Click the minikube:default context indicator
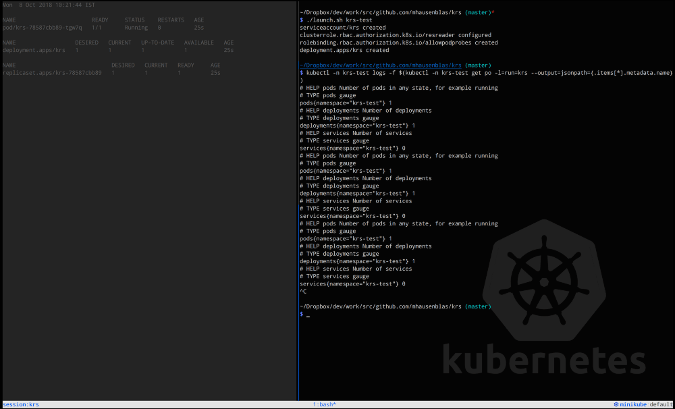This screenshot has height=409, width=675. 641,403
